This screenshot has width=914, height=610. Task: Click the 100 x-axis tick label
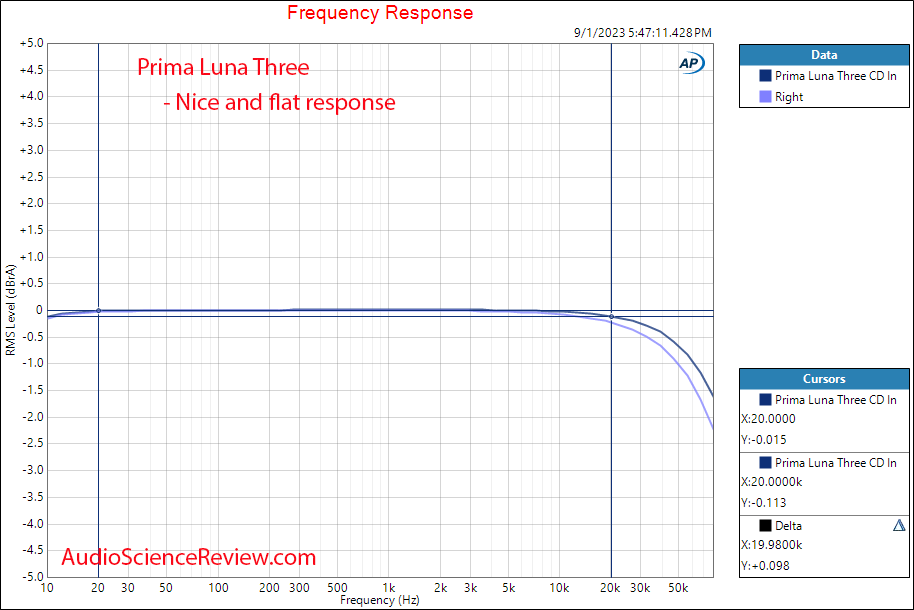click(219, 588)
